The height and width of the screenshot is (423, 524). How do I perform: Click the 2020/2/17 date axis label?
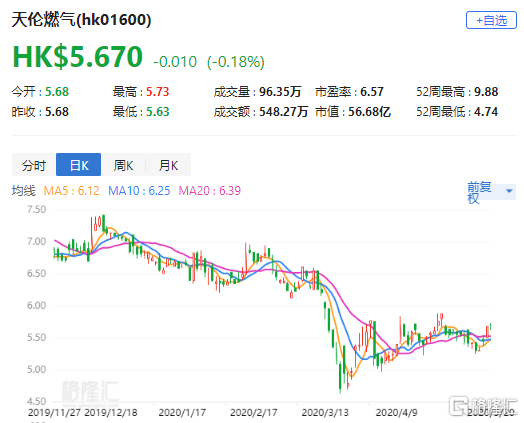pos(254,412)
